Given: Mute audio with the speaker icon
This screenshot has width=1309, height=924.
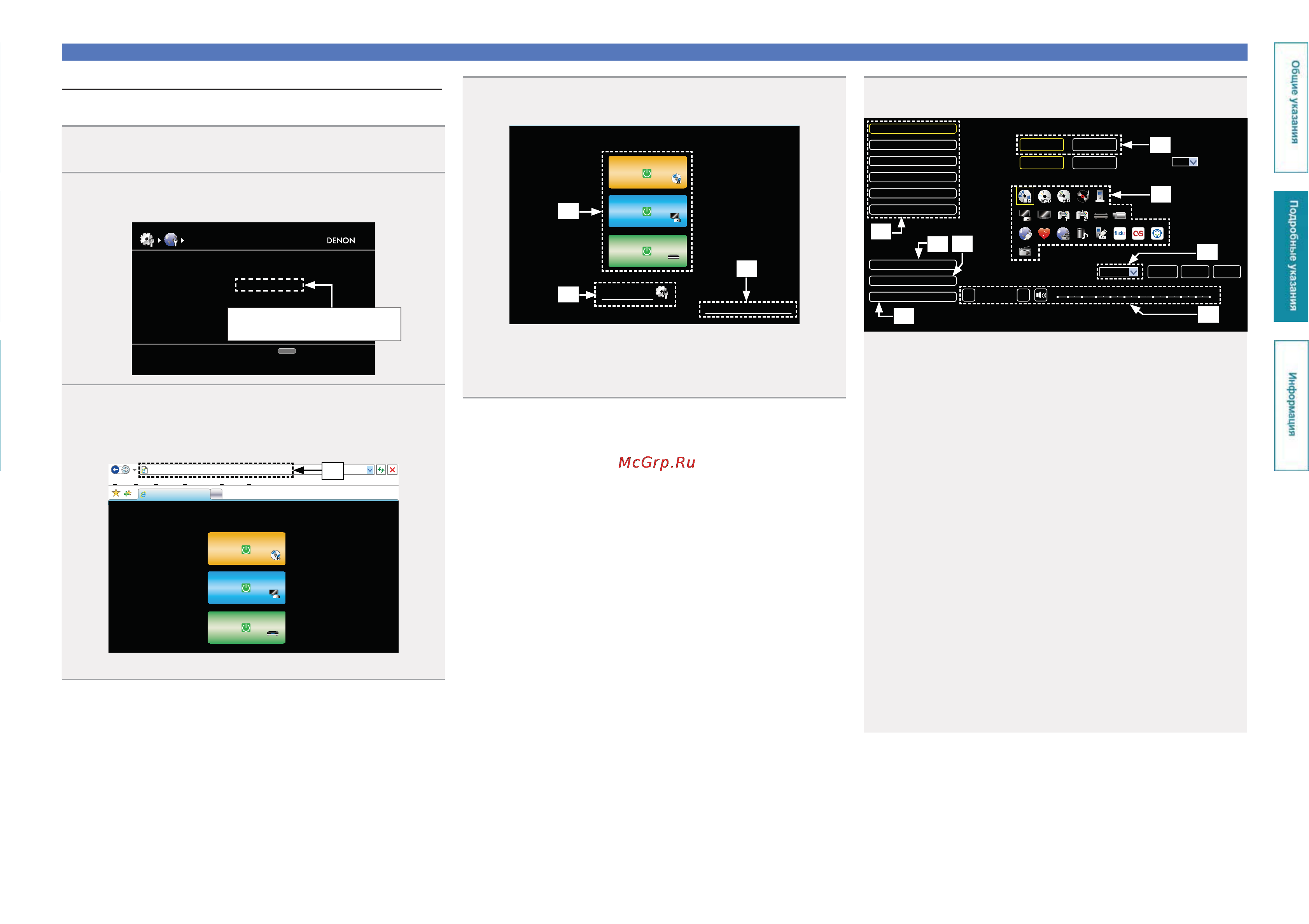Looking at the screenshot, I should [x=1041, y=295].
